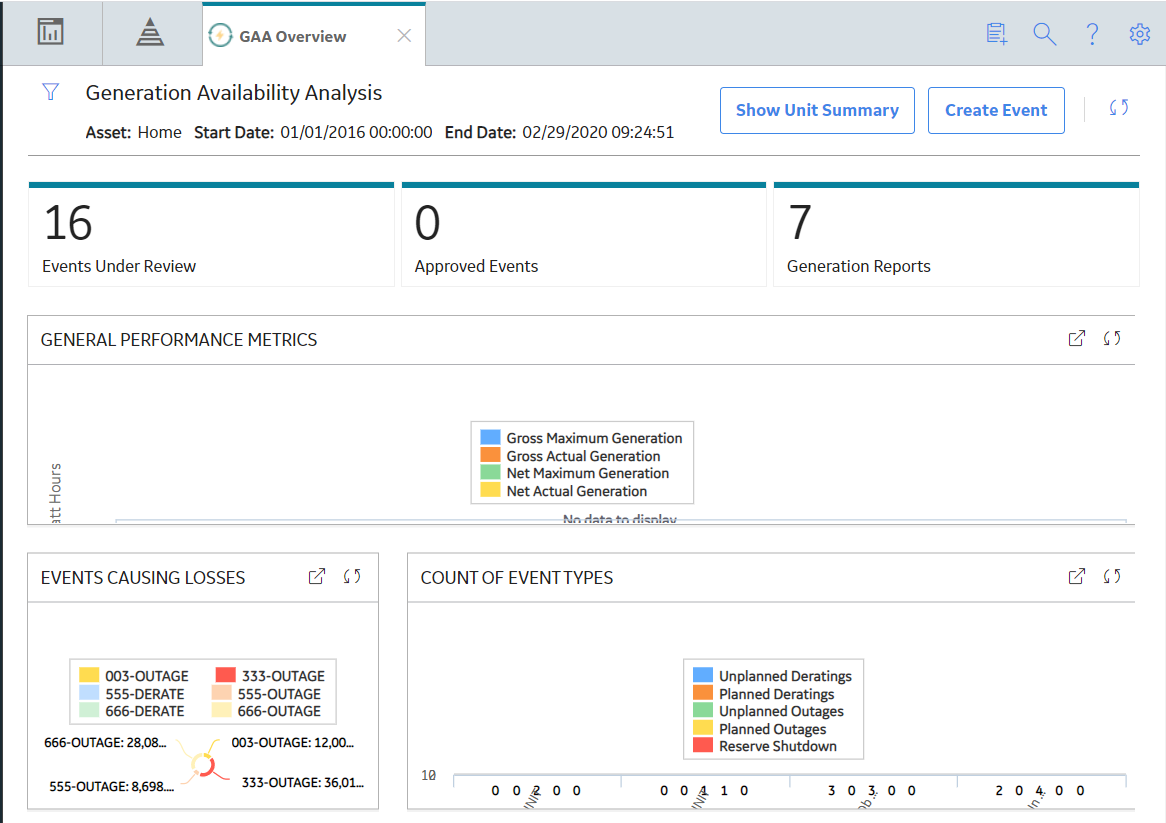Click the 333-OUTAGE: 36,01... data label
Viewport: 1166px width, 823px height.
pos(303,783)
